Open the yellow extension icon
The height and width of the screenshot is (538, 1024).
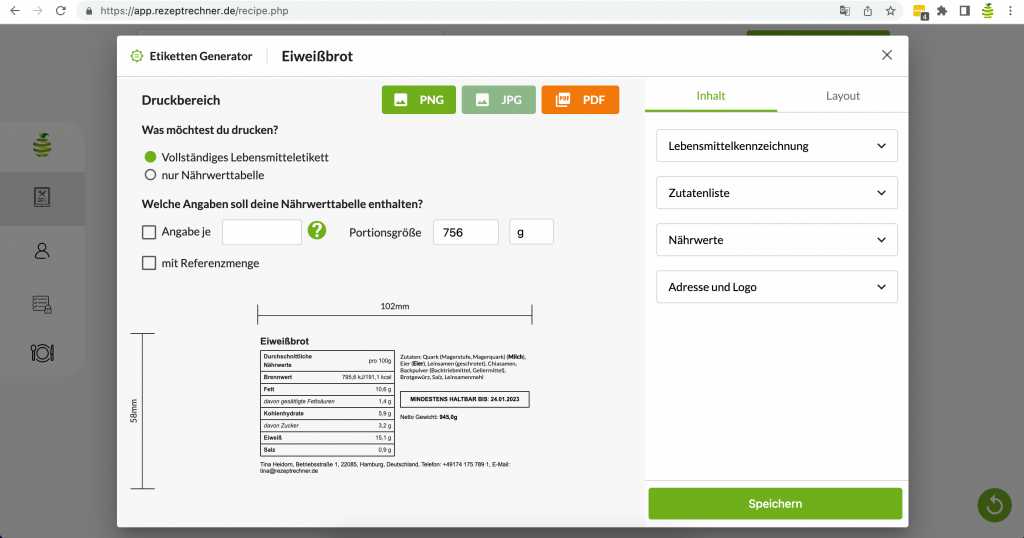(x=920, y=12)
